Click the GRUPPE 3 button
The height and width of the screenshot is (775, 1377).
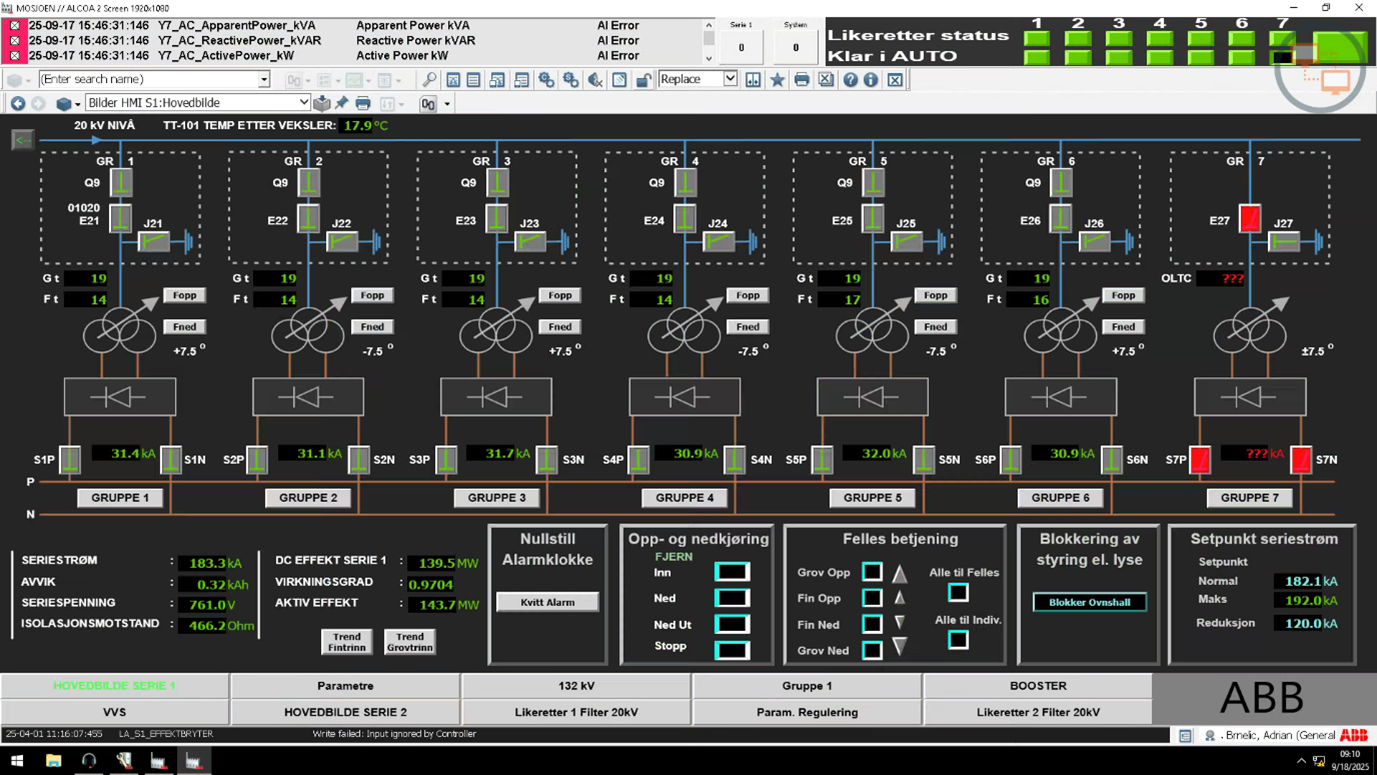[x=496, y=498]
